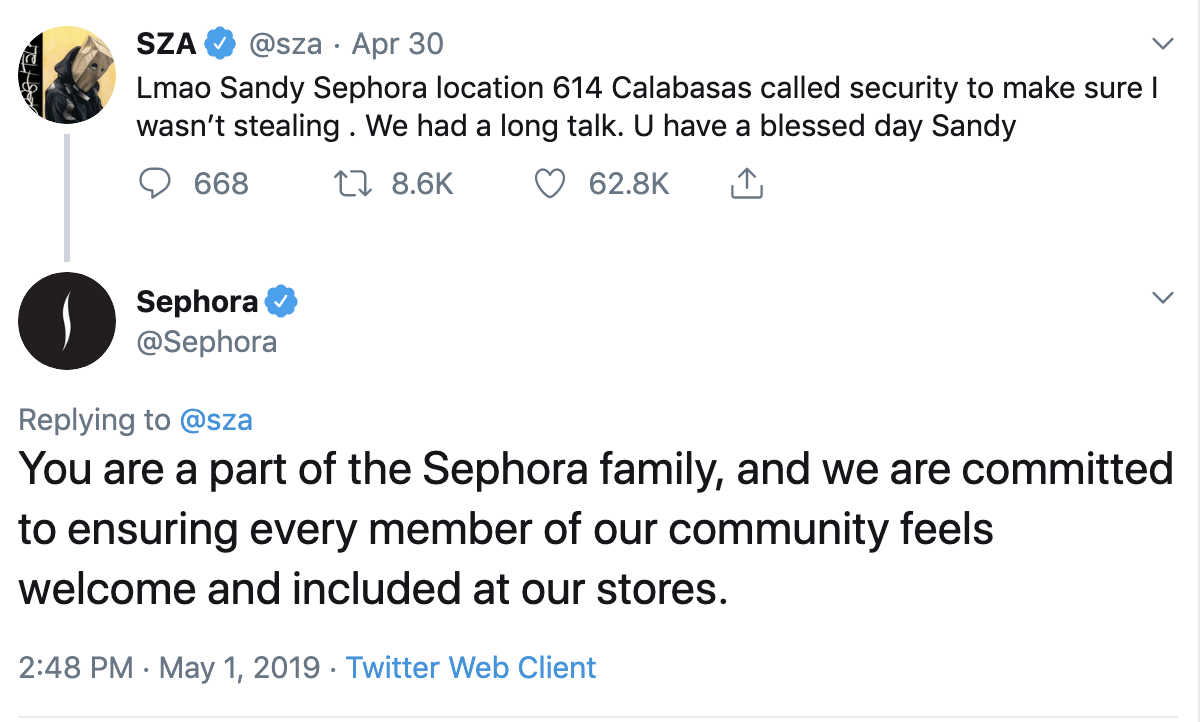This screenshot has height=722, width=1200.
Task: Like SZA's tweet with the heart icon
Action: click(550, 184)
